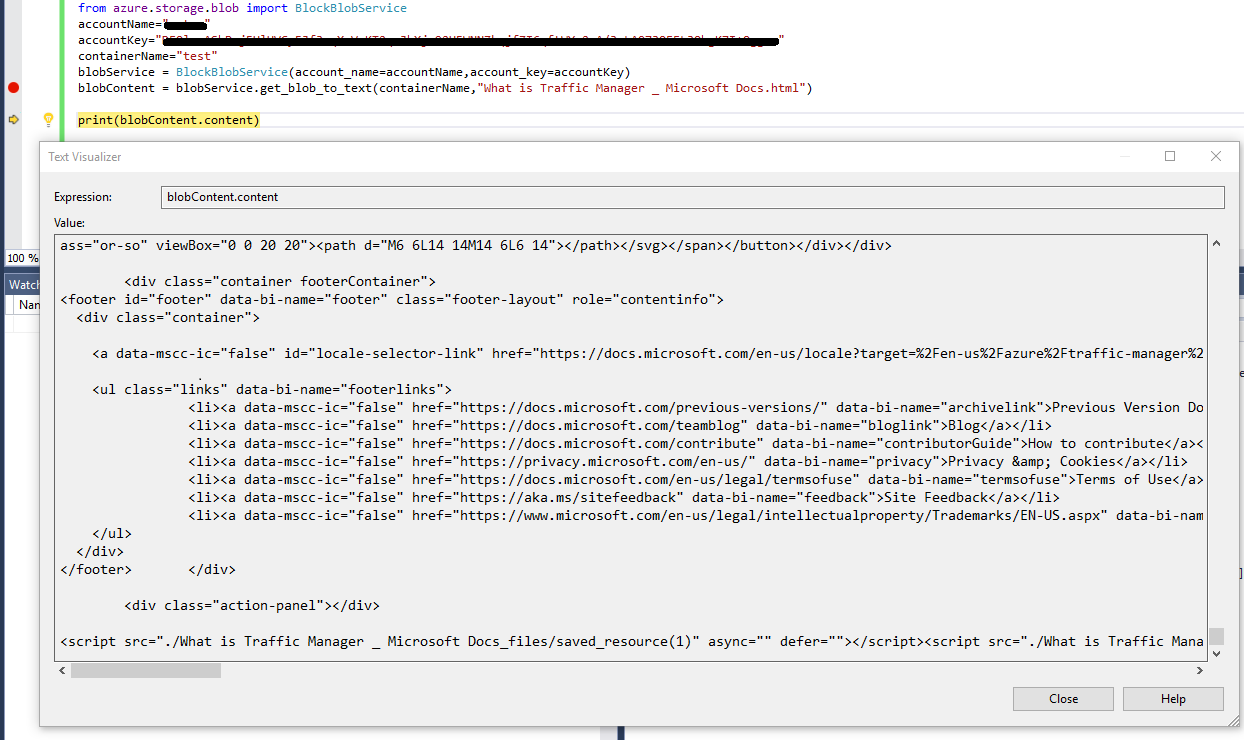Click the lightbulb quick actions icon
This screenshot has width=1244, height=740.
click(47, 120)
